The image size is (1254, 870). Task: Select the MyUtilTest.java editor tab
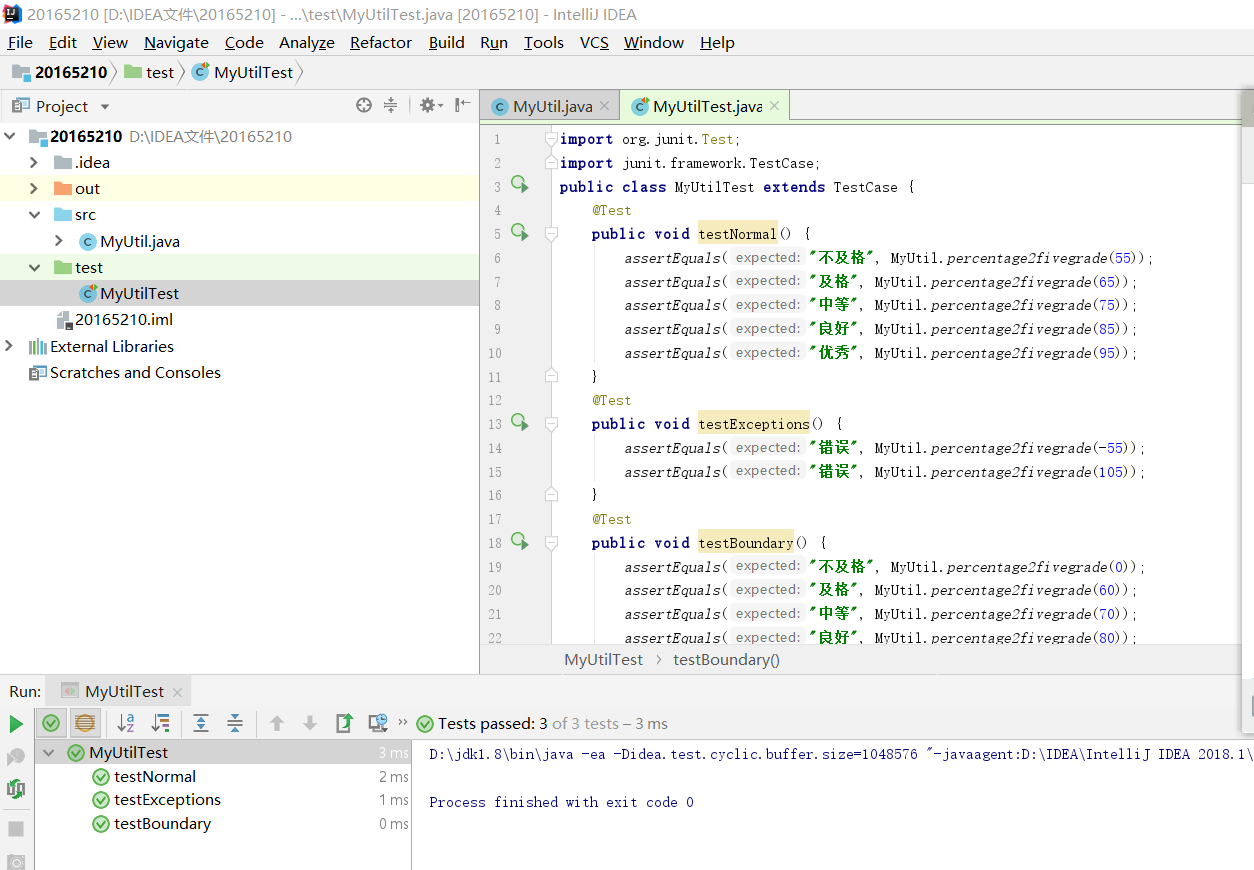(x=706, y=106)
